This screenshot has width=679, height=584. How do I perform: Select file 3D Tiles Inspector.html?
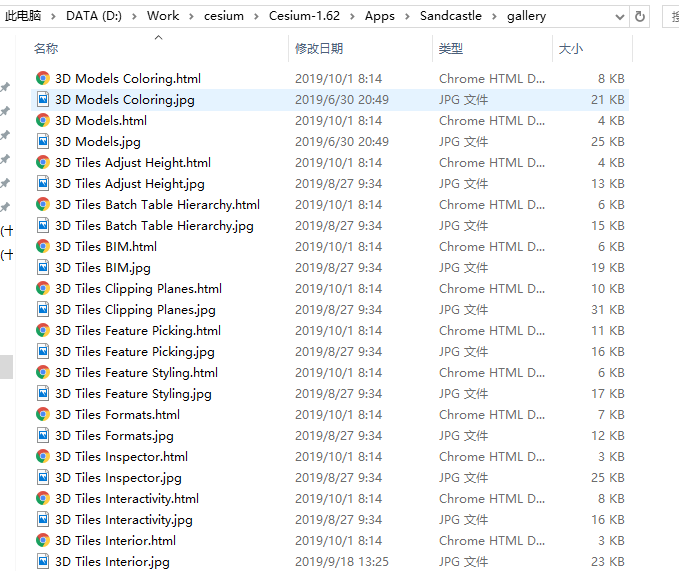pyautogui.click(x=330, y=456)
